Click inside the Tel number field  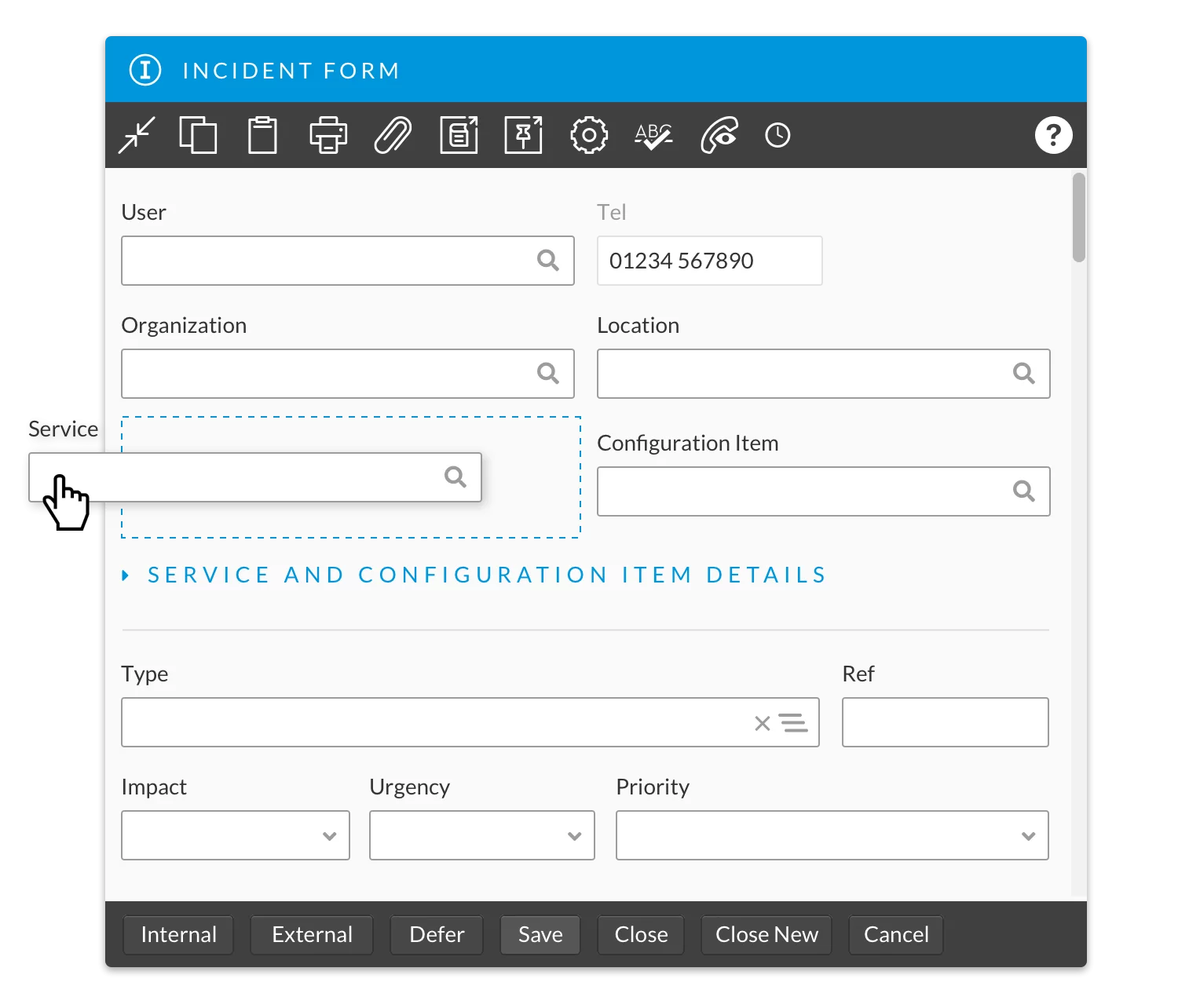coord(708,260)
